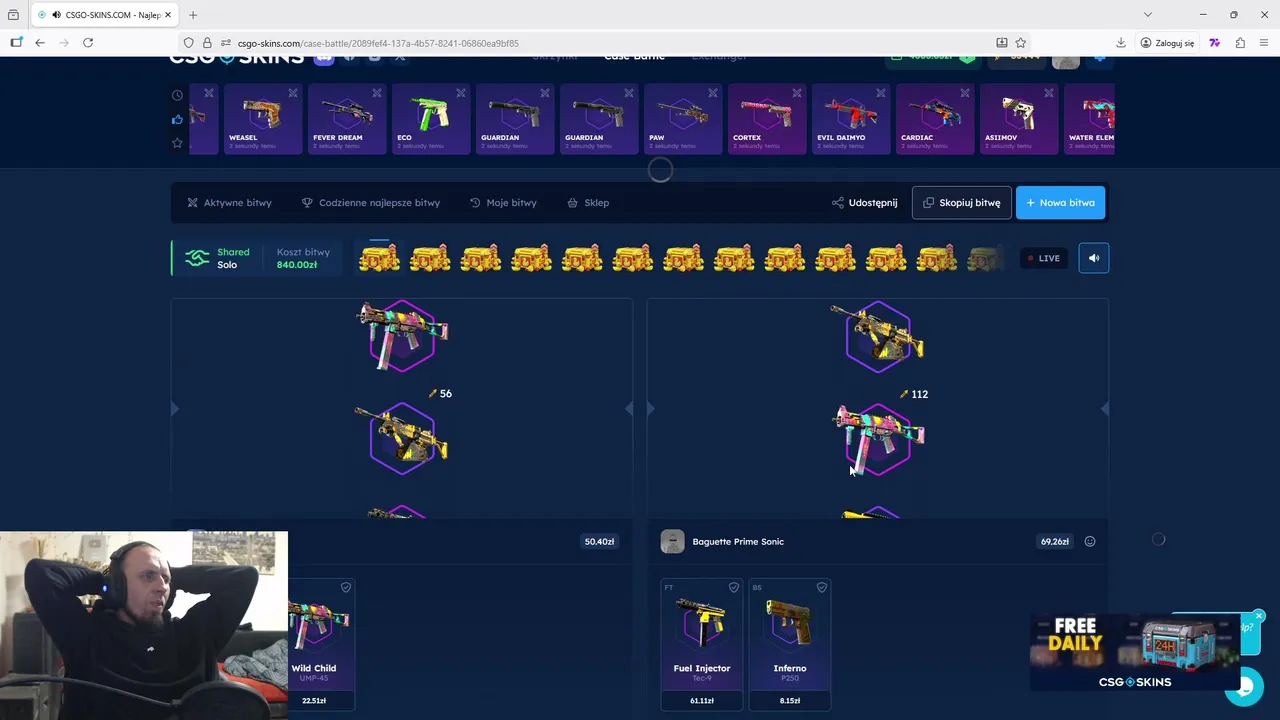This screenshot has height=720, width=1280.
Task: Click the right player's right spinner arrow
Action: point(1104,408)
